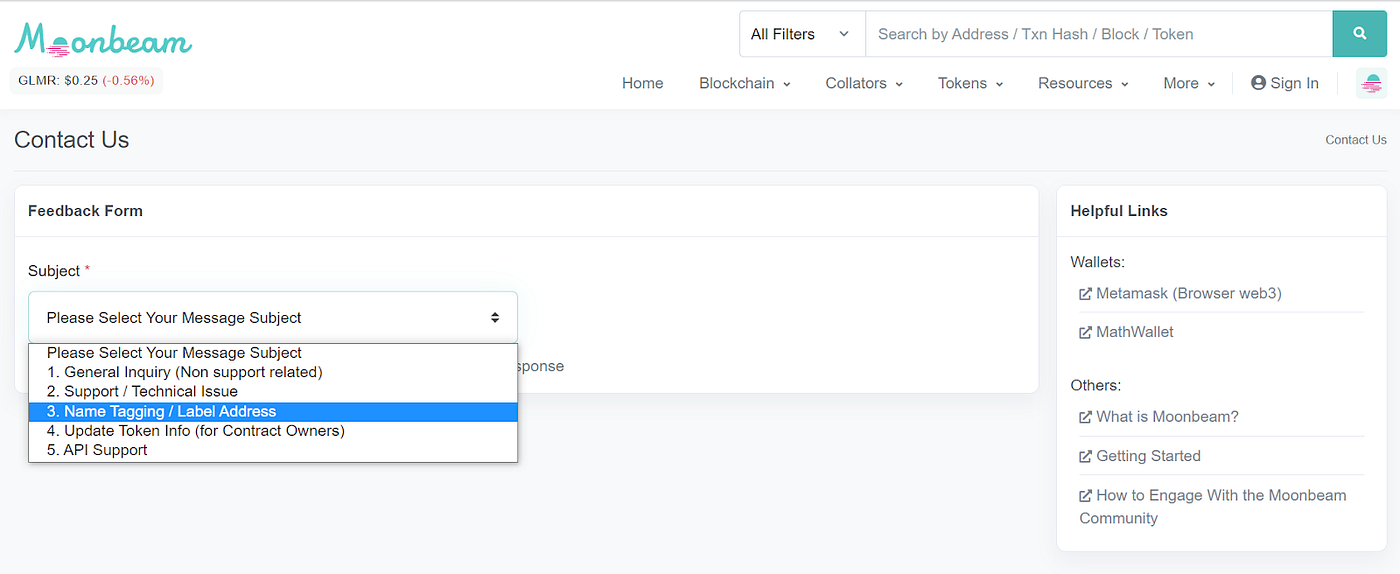
Task: Select '2. Support / Technical Issue' option
Action: 273,392
